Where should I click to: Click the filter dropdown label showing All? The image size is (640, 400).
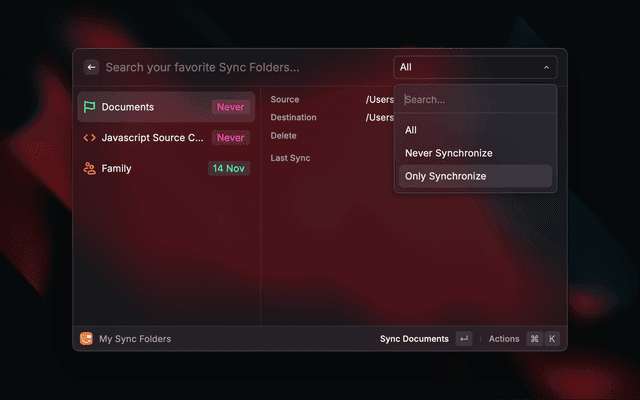406,68
